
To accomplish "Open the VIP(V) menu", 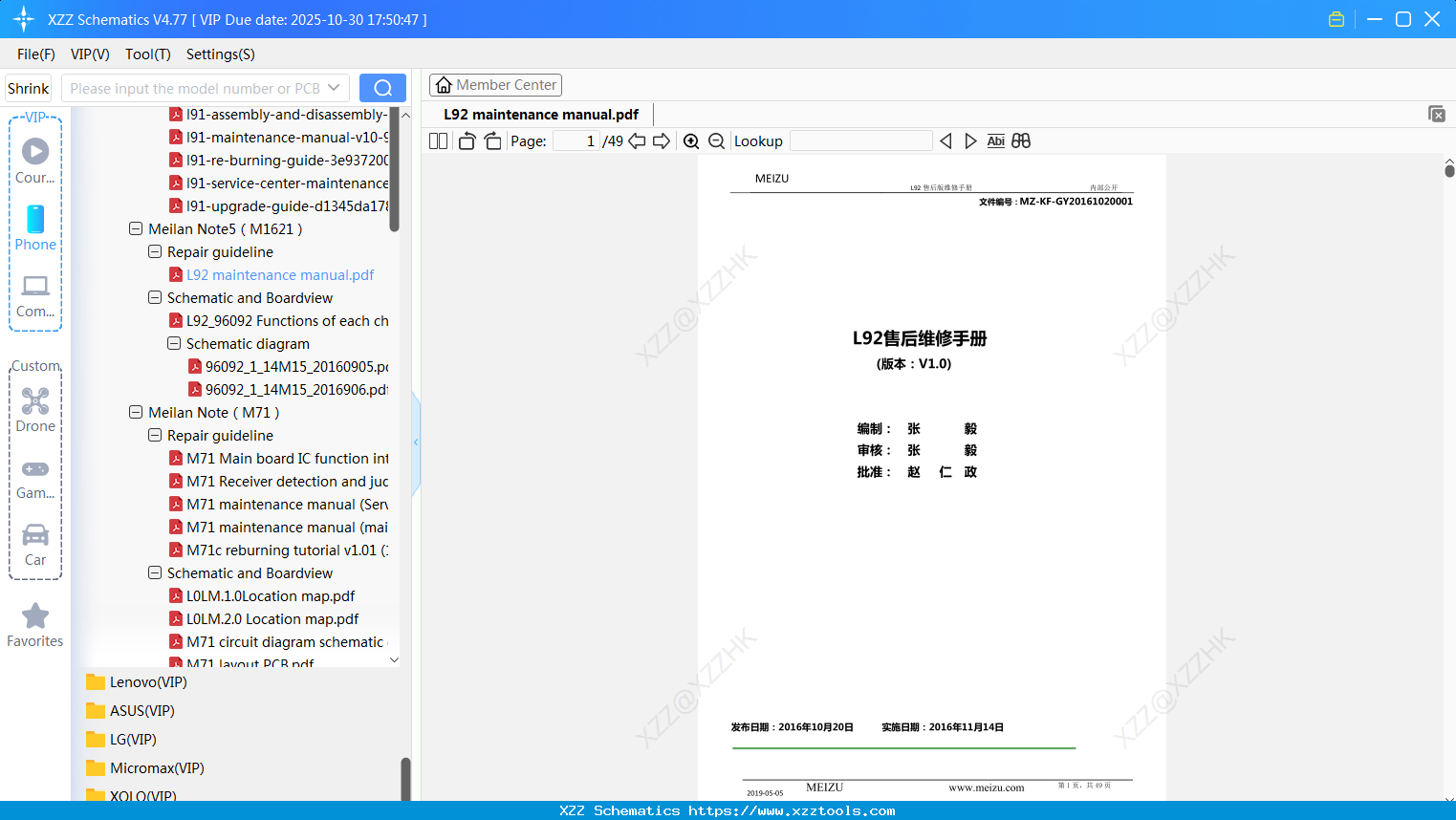I will coord(90,54).
